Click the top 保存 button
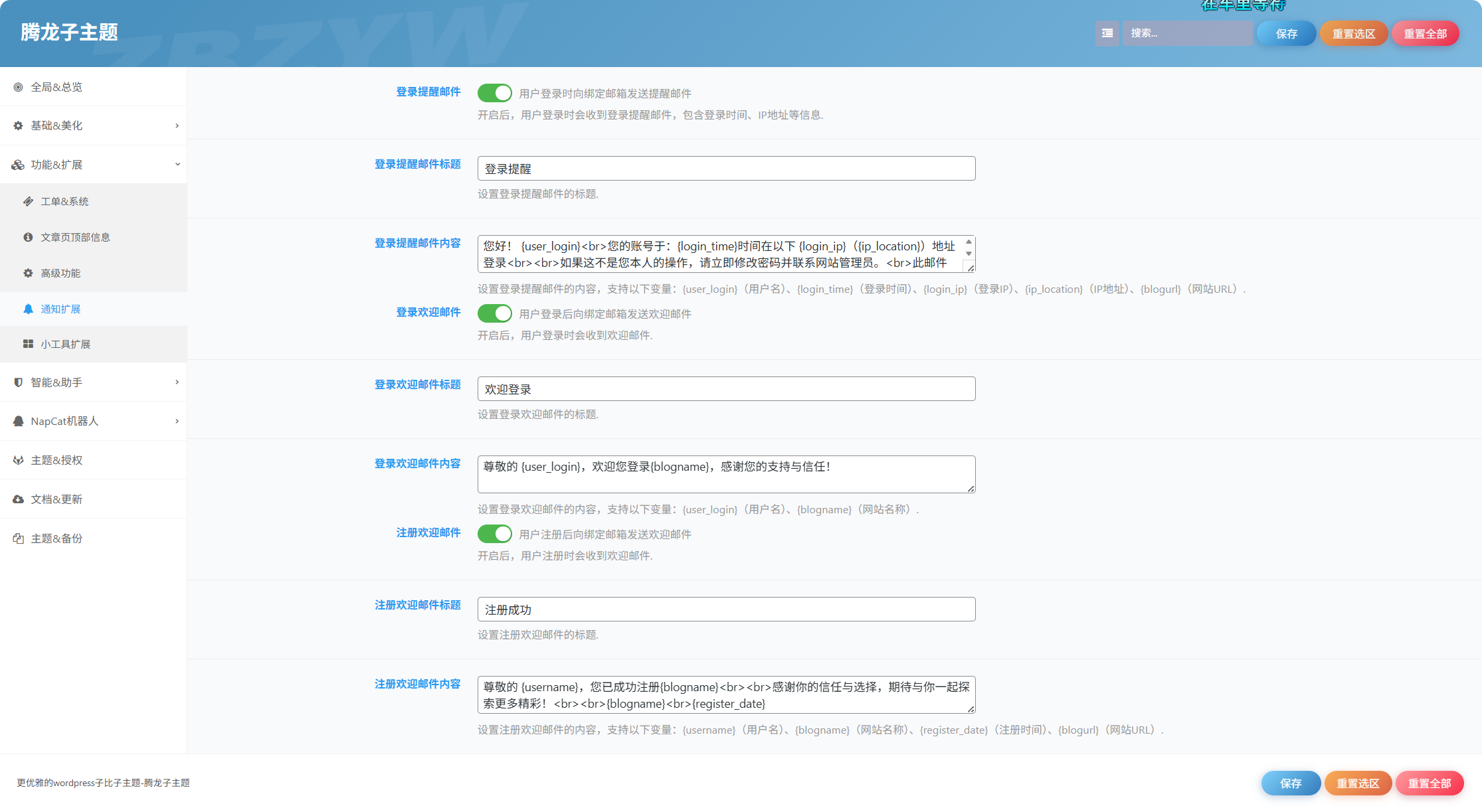This screenshot has width=1482, height=812. click(1287, 33)
